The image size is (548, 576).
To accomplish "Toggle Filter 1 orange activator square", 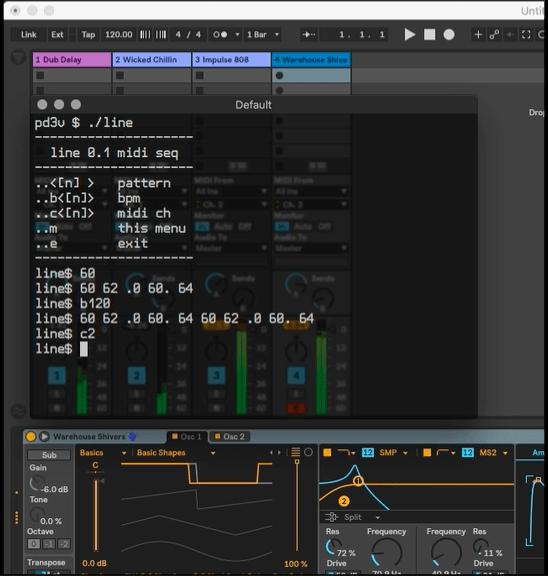I will tap(327, 453).
